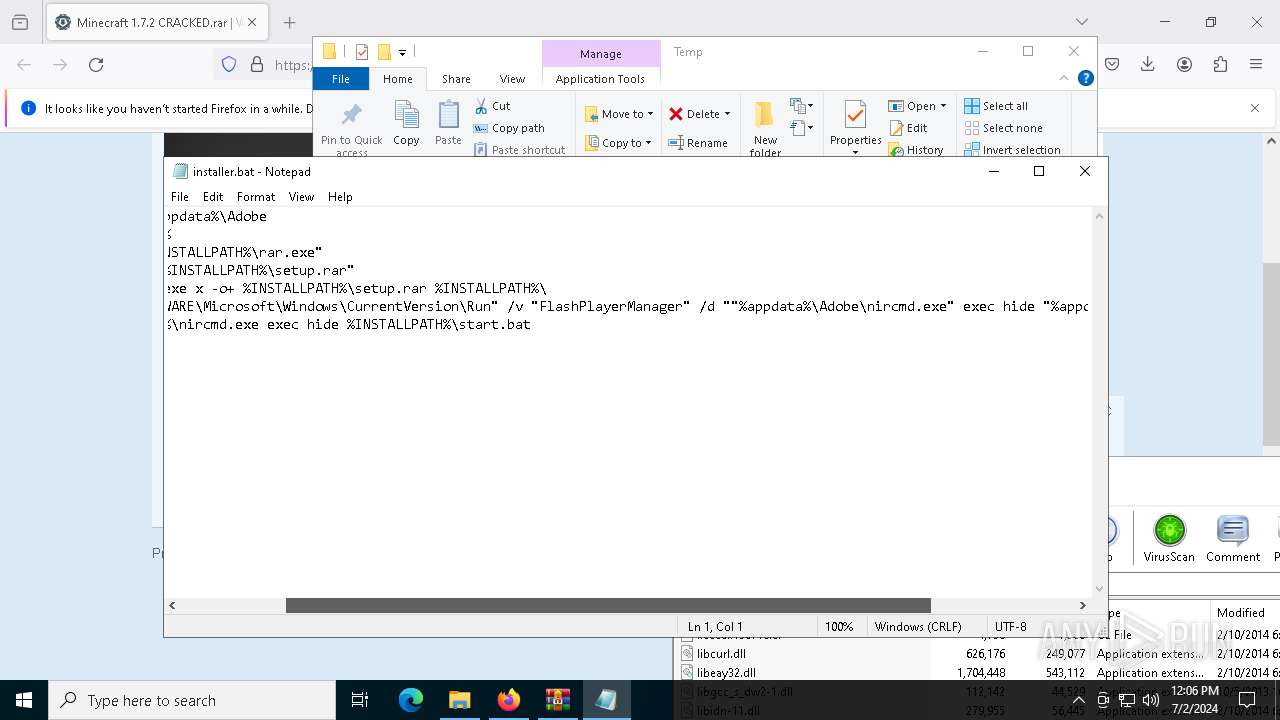Open Firefox list all tabs dropdown

1081,22
